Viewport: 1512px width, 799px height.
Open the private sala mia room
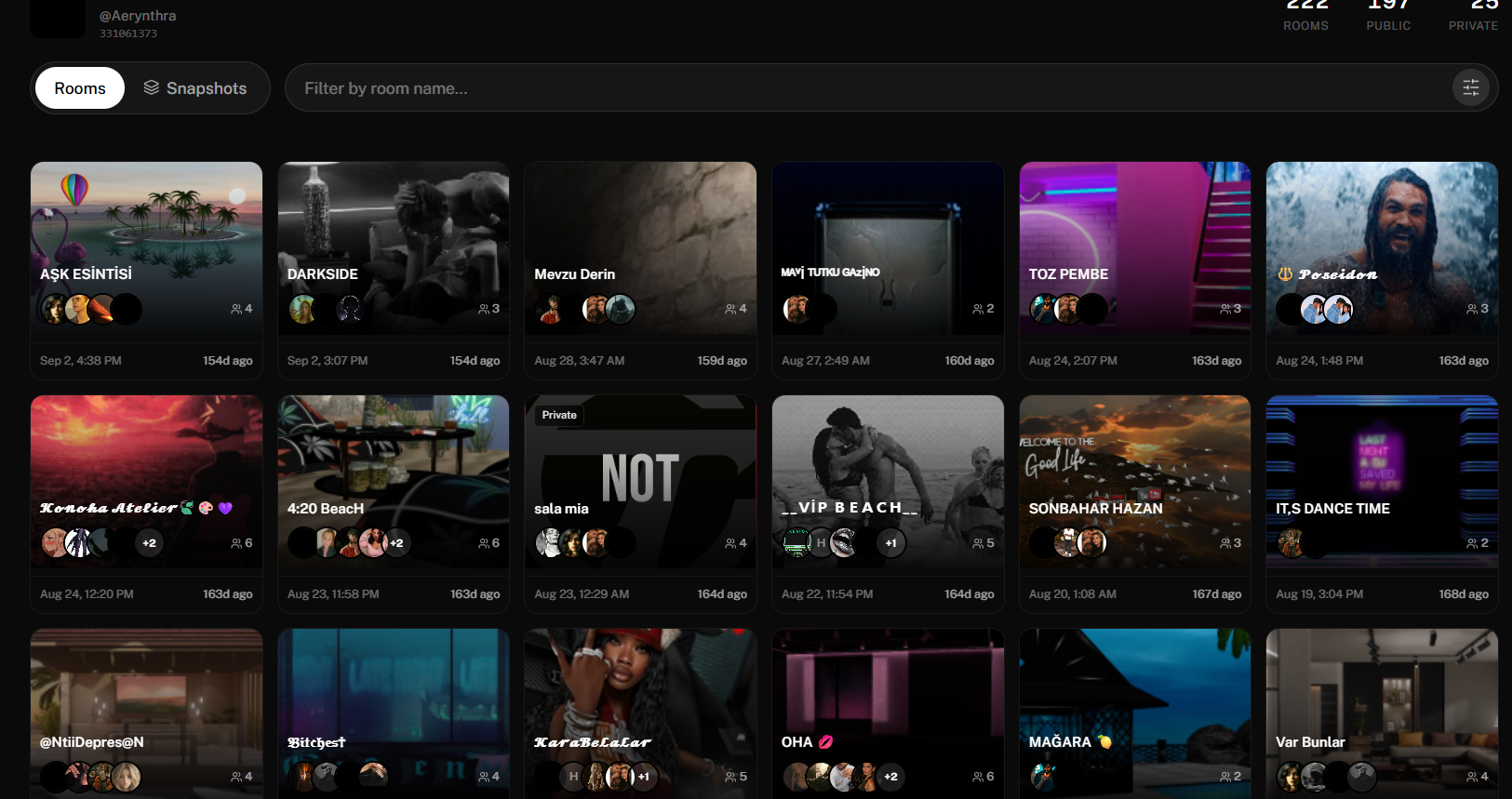coord(640,504)
